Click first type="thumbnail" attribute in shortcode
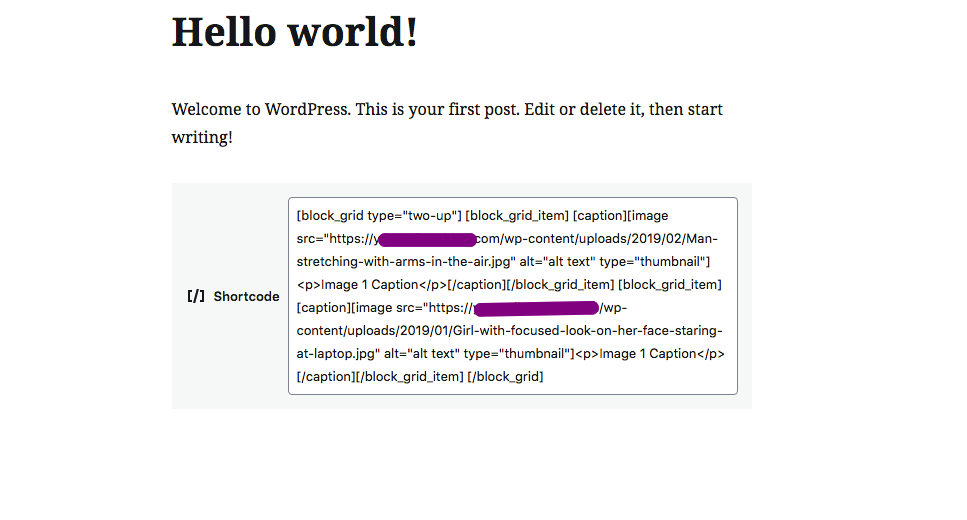Screen dimensions: 967x520 click(x=652, y=262)
